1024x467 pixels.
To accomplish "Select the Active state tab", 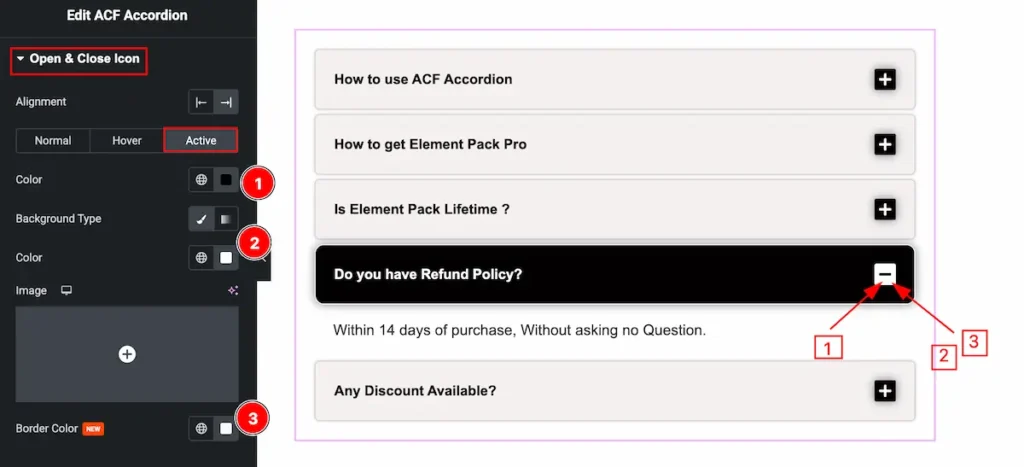I will (201, 141).
